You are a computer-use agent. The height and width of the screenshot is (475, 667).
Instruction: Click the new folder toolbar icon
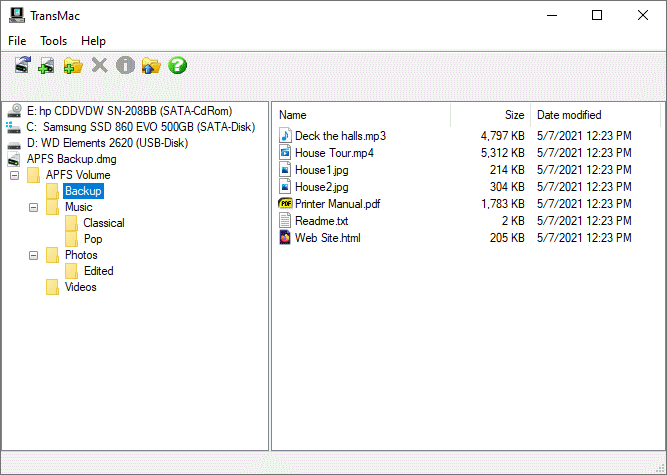tap(73, 66)
